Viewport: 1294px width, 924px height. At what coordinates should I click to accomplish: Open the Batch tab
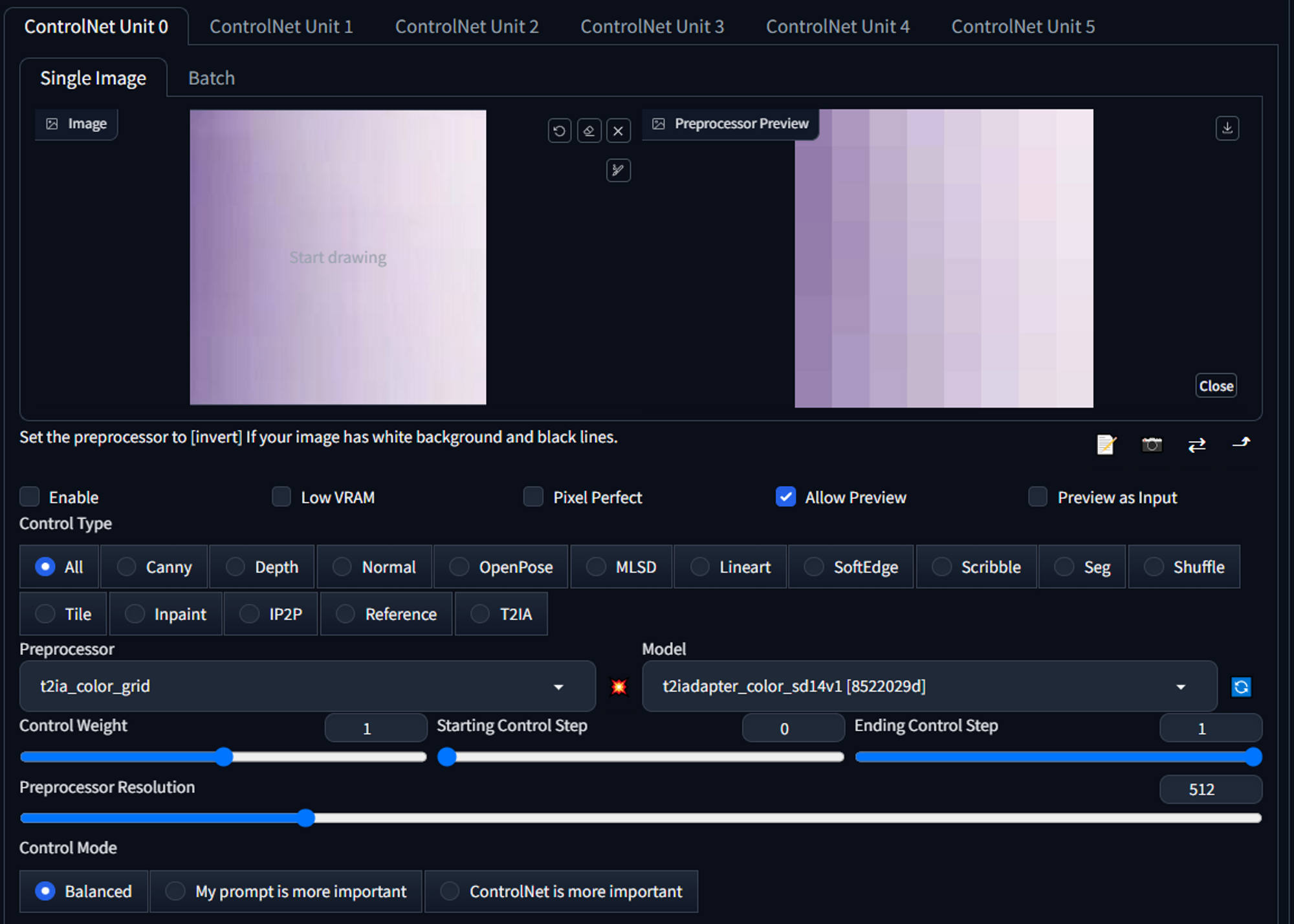211,78
